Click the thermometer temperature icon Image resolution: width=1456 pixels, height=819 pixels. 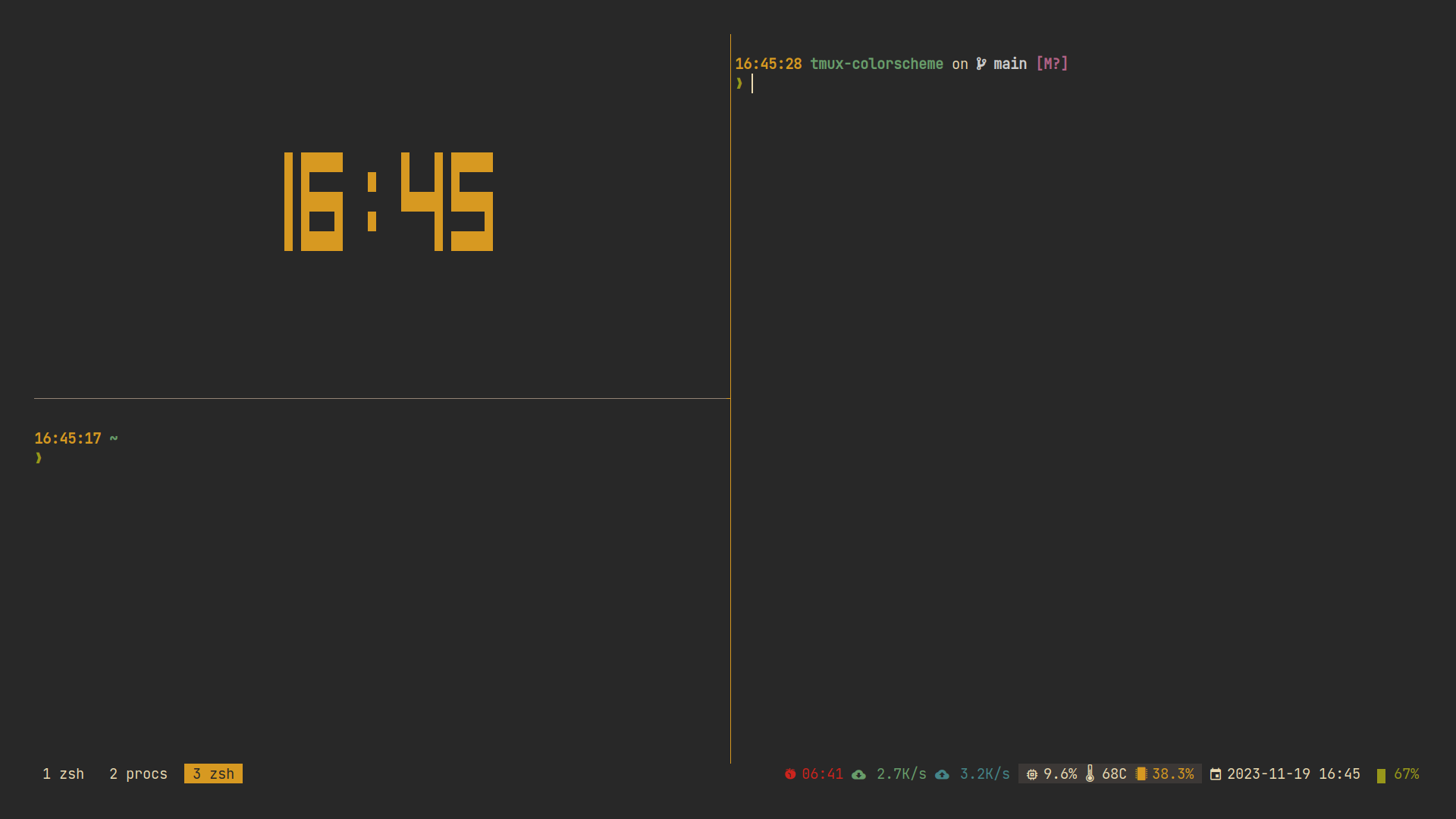(1090, 773)
